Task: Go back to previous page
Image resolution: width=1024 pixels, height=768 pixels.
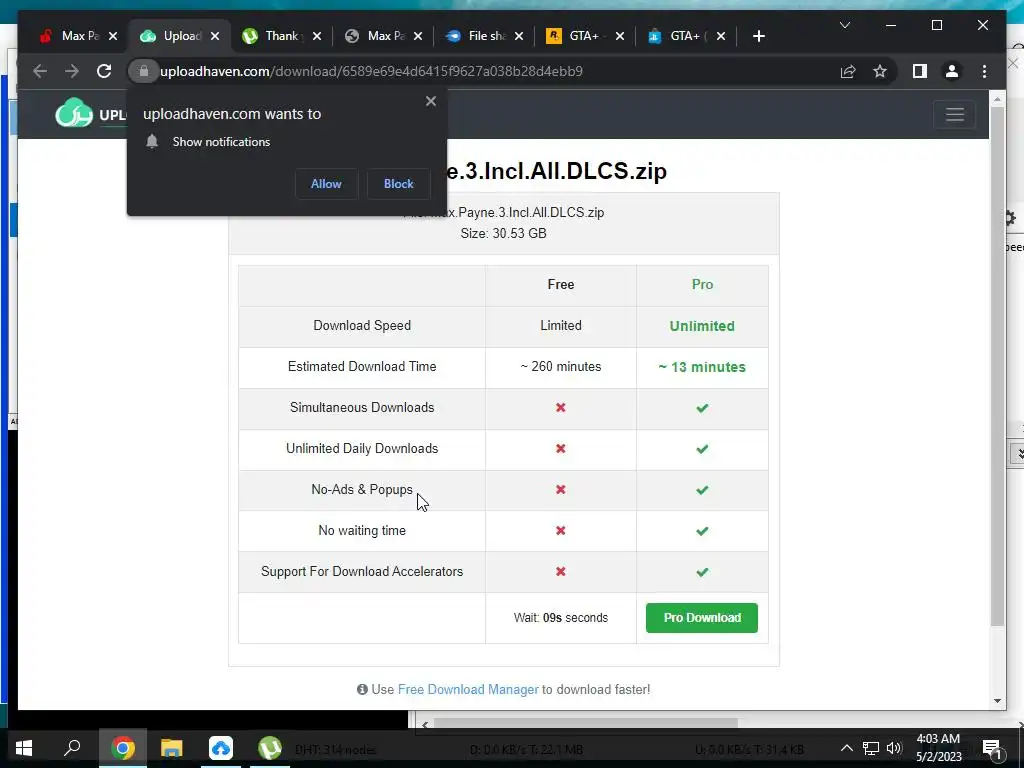Action: [40, 71]
